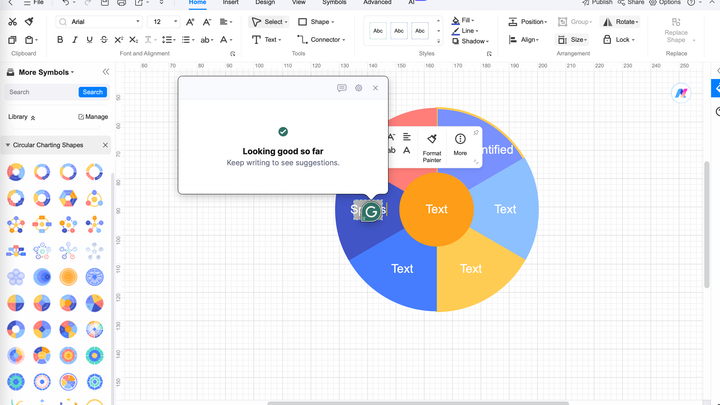Screen dimensions: 720x405
Task: Open Grammarly popup settings gear
Action: tap(359, 88)
